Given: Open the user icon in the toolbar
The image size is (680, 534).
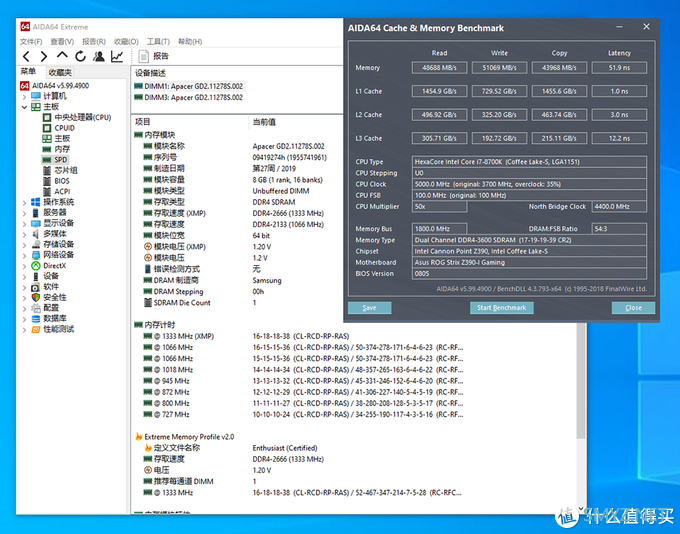Looking at the screenshot, I should [99, 56].
